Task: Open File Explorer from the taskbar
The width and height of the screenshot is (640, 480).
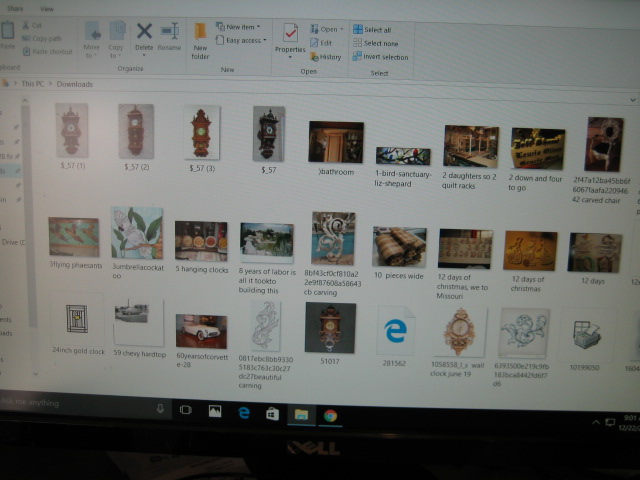Action: click(x=301, y=415)
